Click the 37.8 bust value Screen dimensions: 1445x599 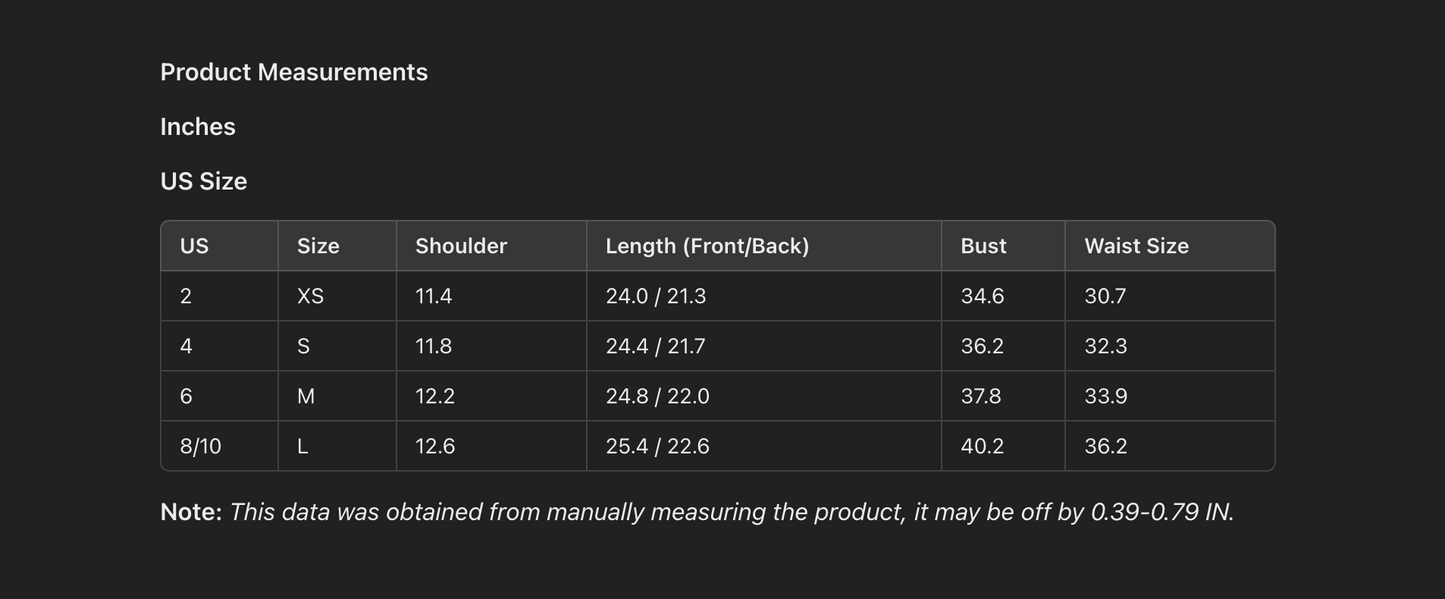[981, 396]
